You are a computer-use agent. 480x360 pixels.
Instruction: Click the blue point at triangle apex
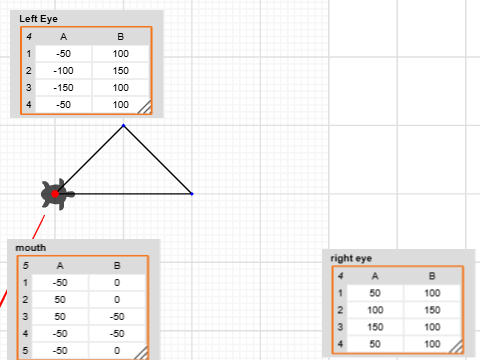124,126
